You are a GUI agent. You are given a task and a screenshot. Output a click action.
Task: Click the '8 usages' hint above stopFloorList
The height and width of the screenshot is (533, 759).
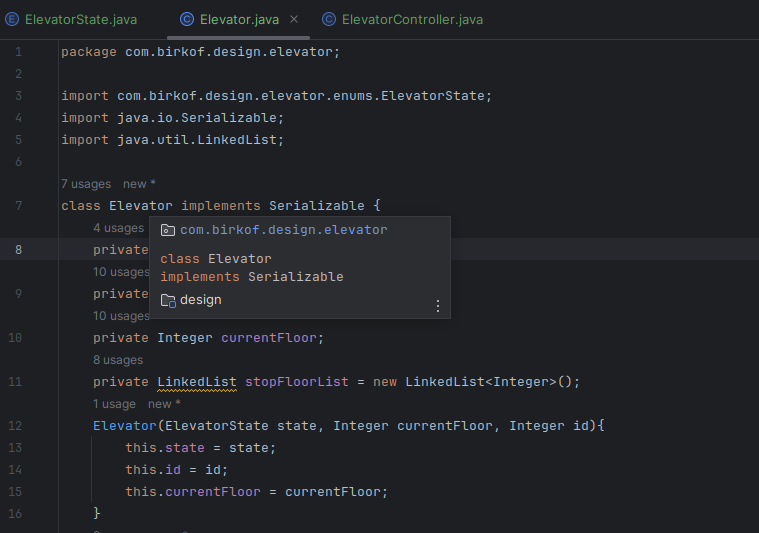pos(118,360)
